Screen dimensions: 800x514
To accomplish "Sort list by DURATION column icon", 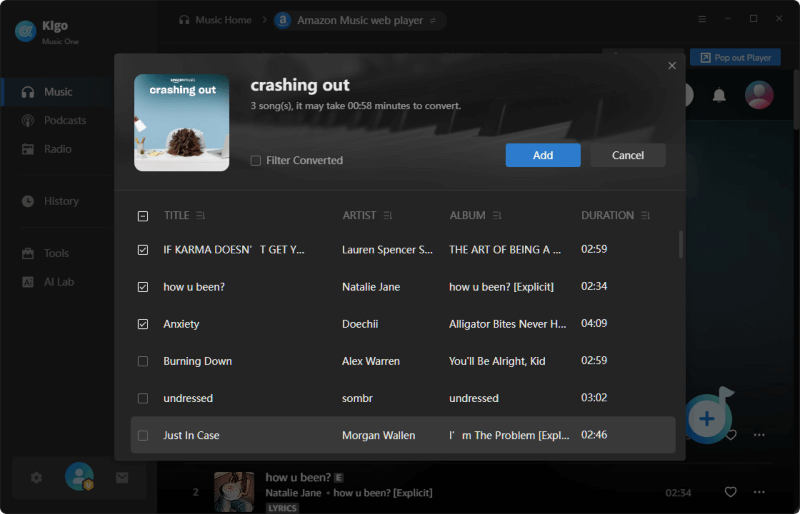I will click(x=646, y=216).
